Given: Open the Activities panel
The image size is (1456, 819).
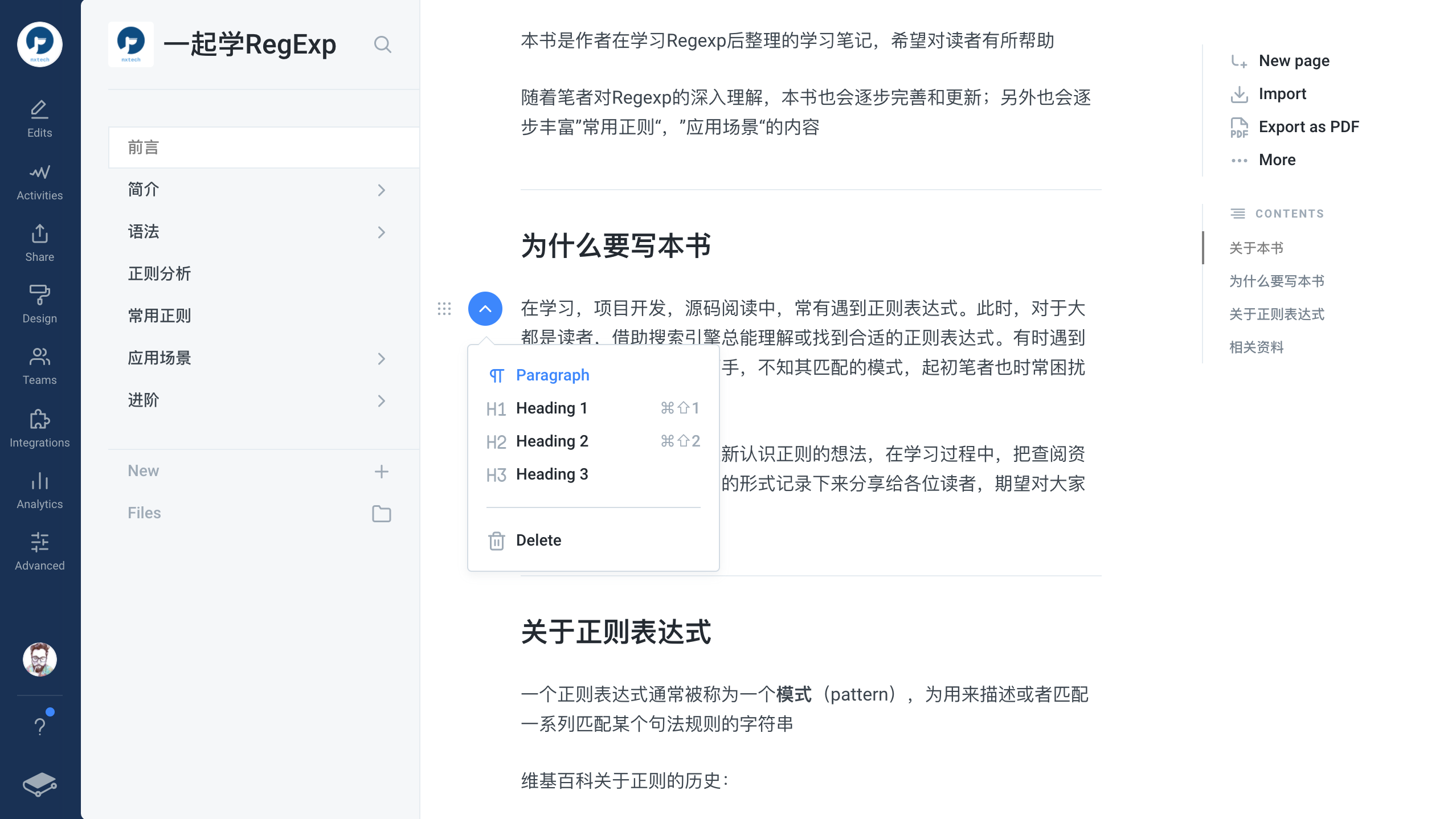Looking at the screenshot, I should coord(39,181).
